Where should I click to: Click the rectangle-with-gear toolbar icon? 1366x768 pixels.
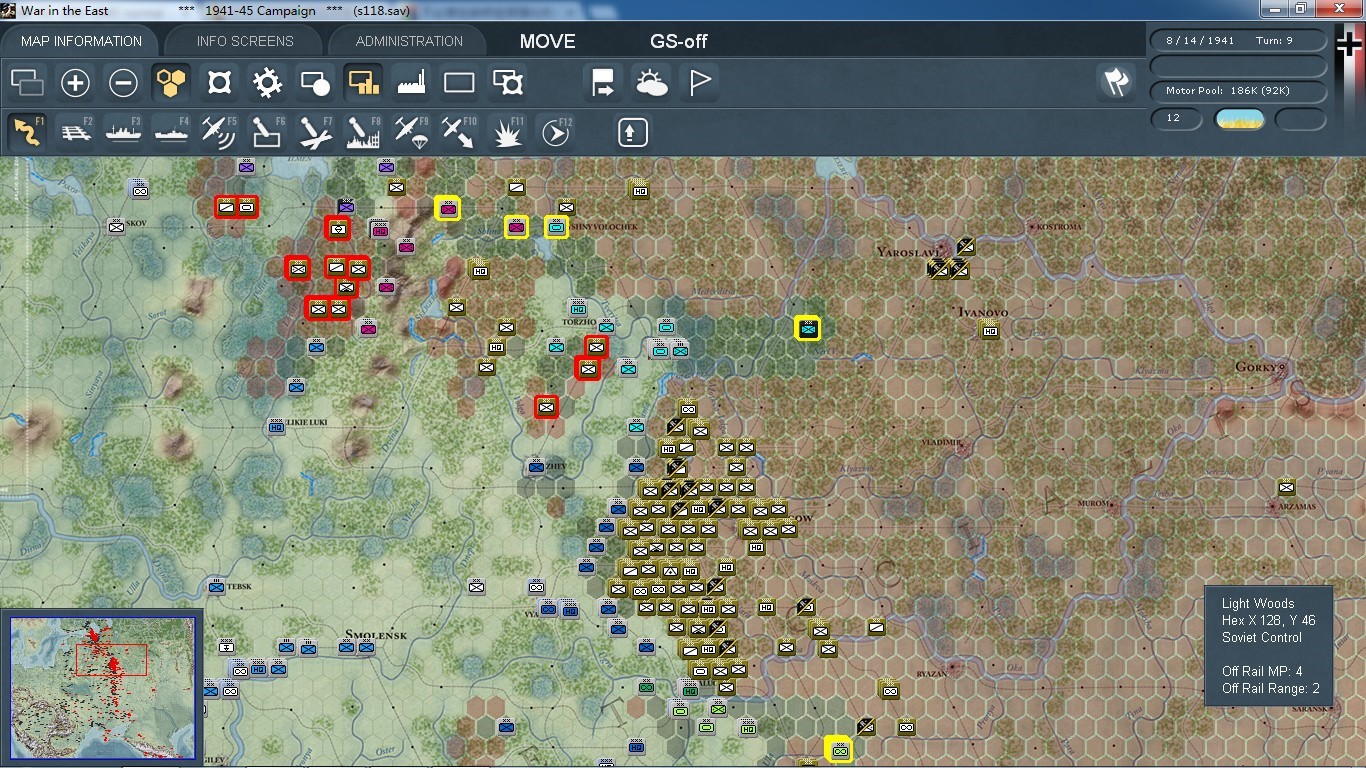(508, 83)
